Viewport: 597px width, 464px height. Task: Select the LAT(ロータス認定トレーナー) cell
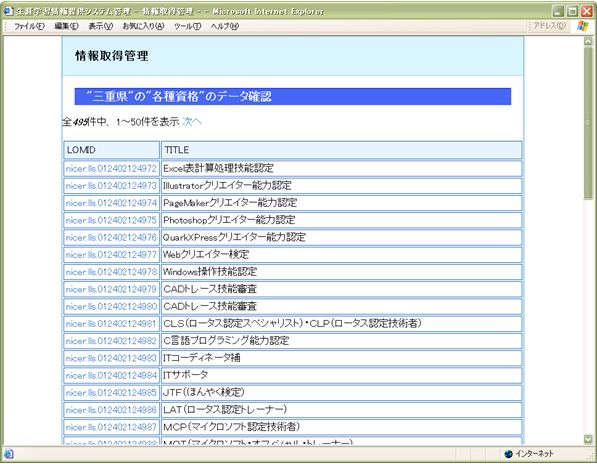pyautogui.click(x=342, y=410)
